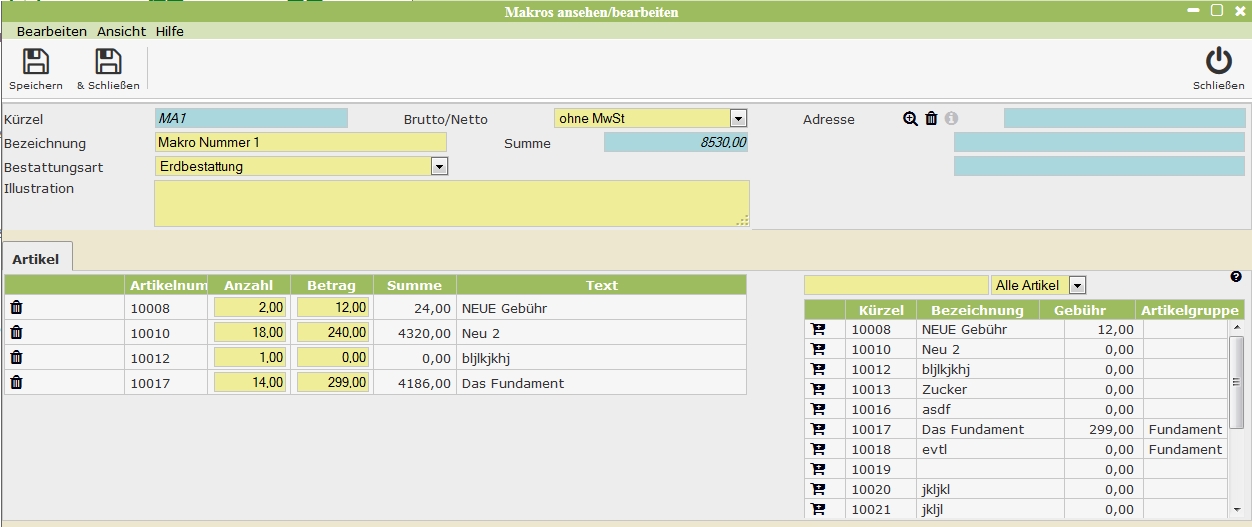
Task: Open the Bearbeiten menu
Action: [x=52, y=31]
